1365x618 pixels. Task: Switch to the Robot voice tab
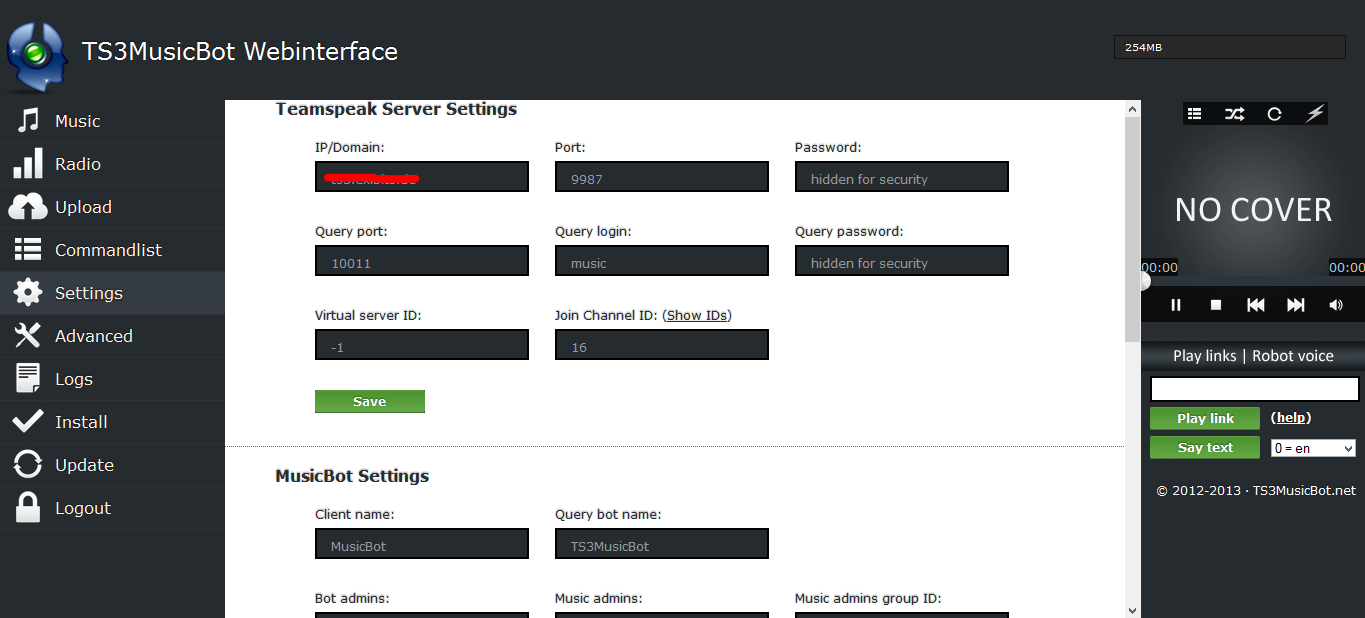pos(1293,356)
